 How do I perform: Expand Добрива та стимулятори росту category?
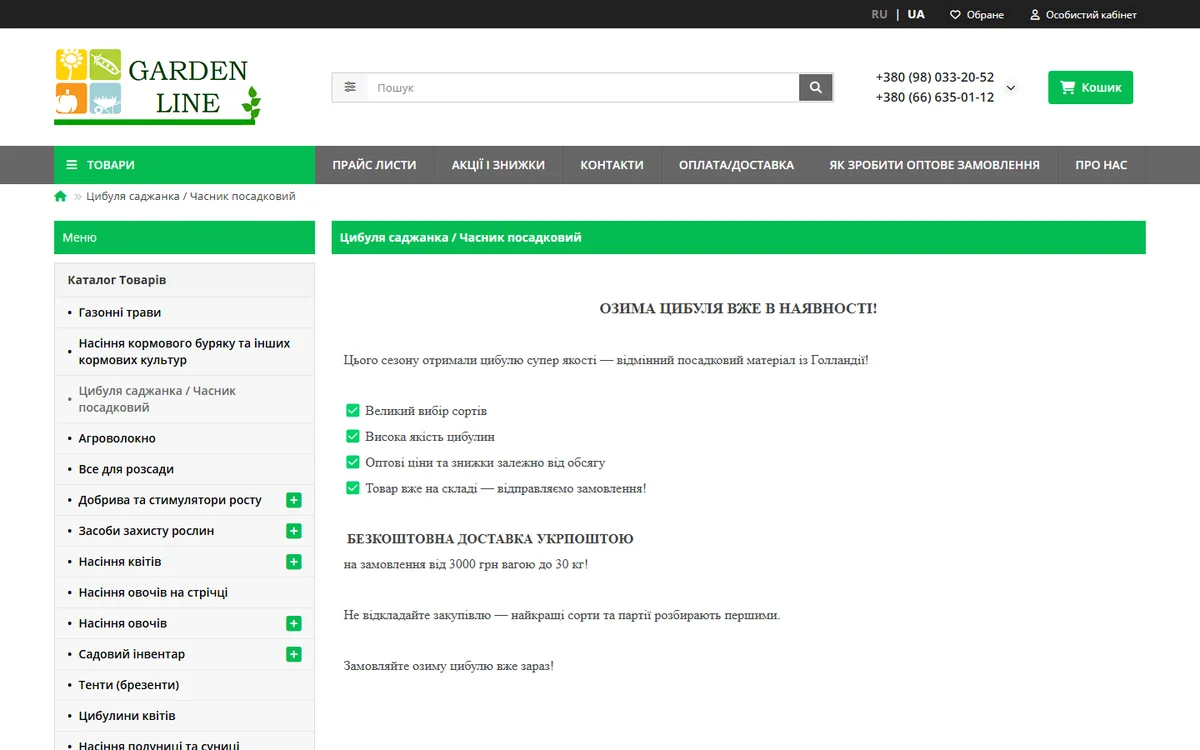[x=294, y=500]
